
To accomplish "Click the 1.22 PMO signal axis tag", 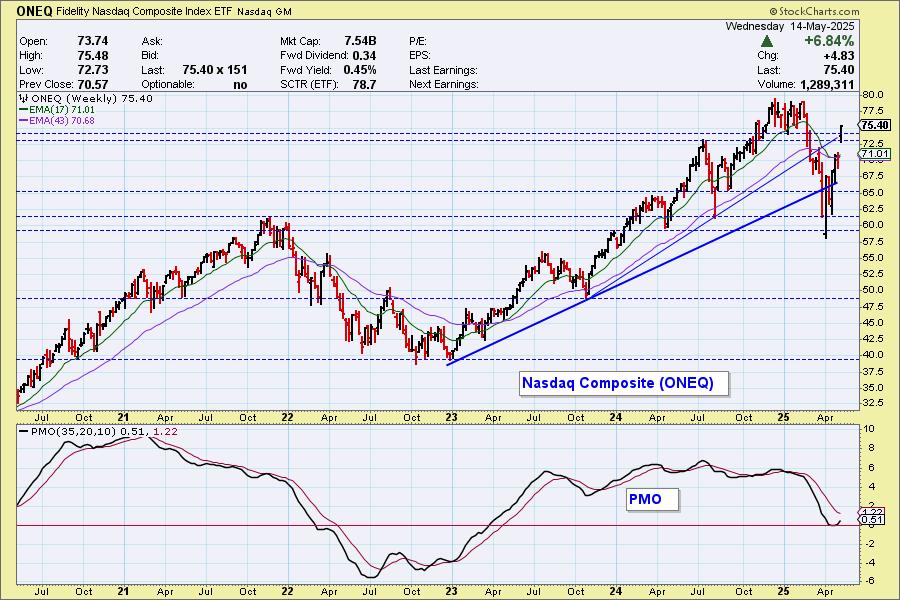I will 873,512.
